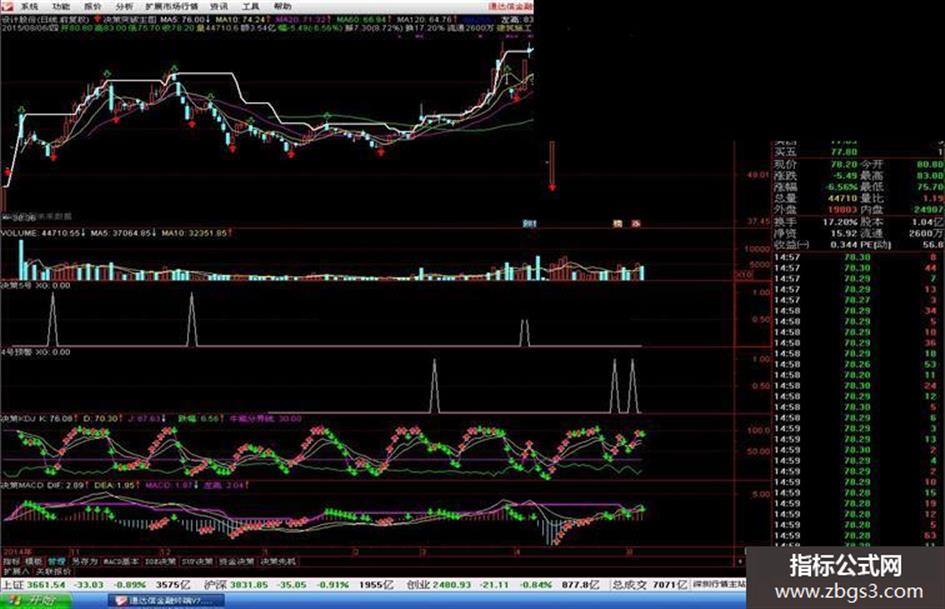
Task: Switch to the MACD基本 template tab
Action: click(121, 561)
